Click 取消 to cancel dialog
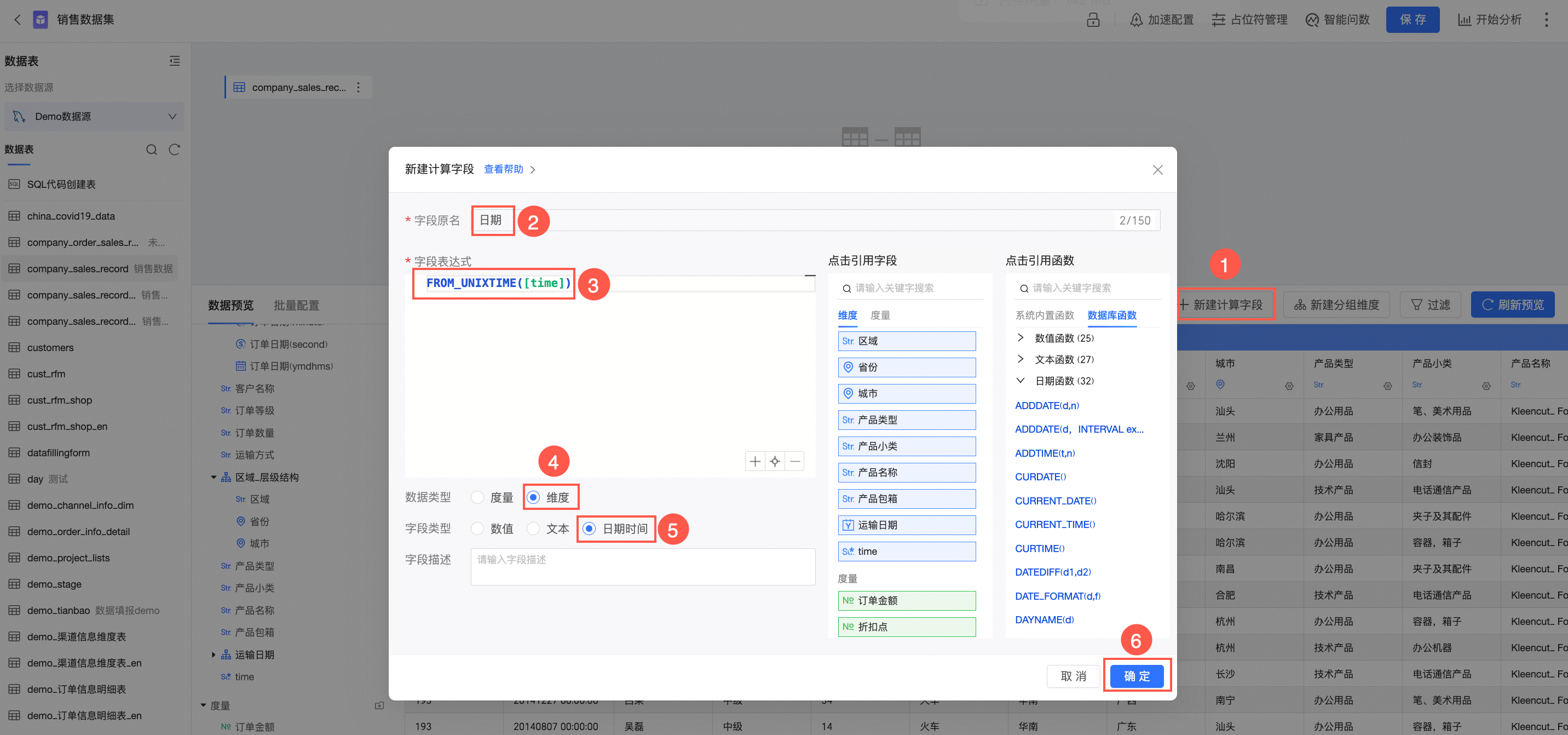This screenshot has width=1568, height=735. click(1073, 676)
